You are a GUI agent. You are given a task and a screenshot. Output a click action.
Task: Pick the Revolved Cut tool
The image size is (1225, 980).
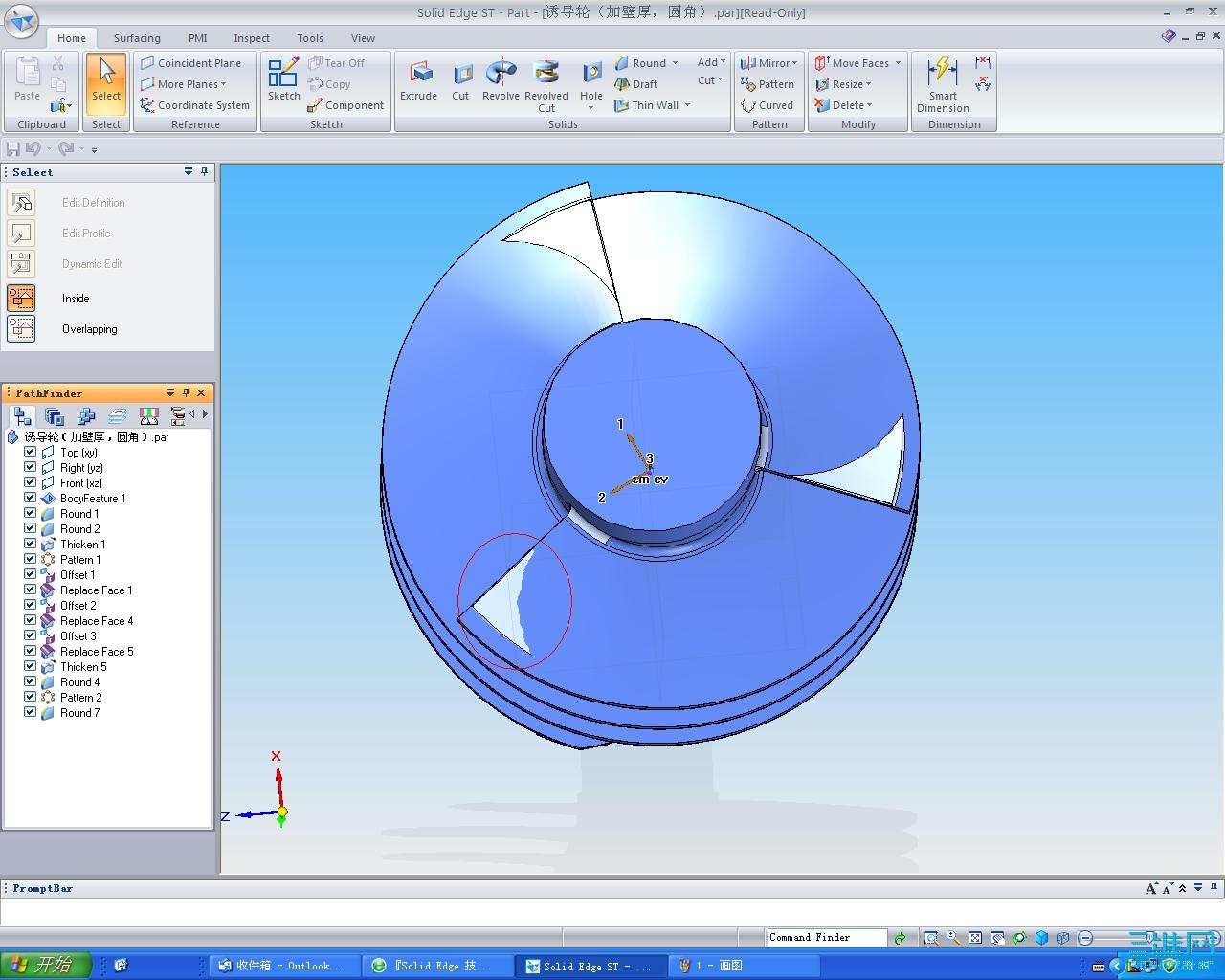coord(546,85)
